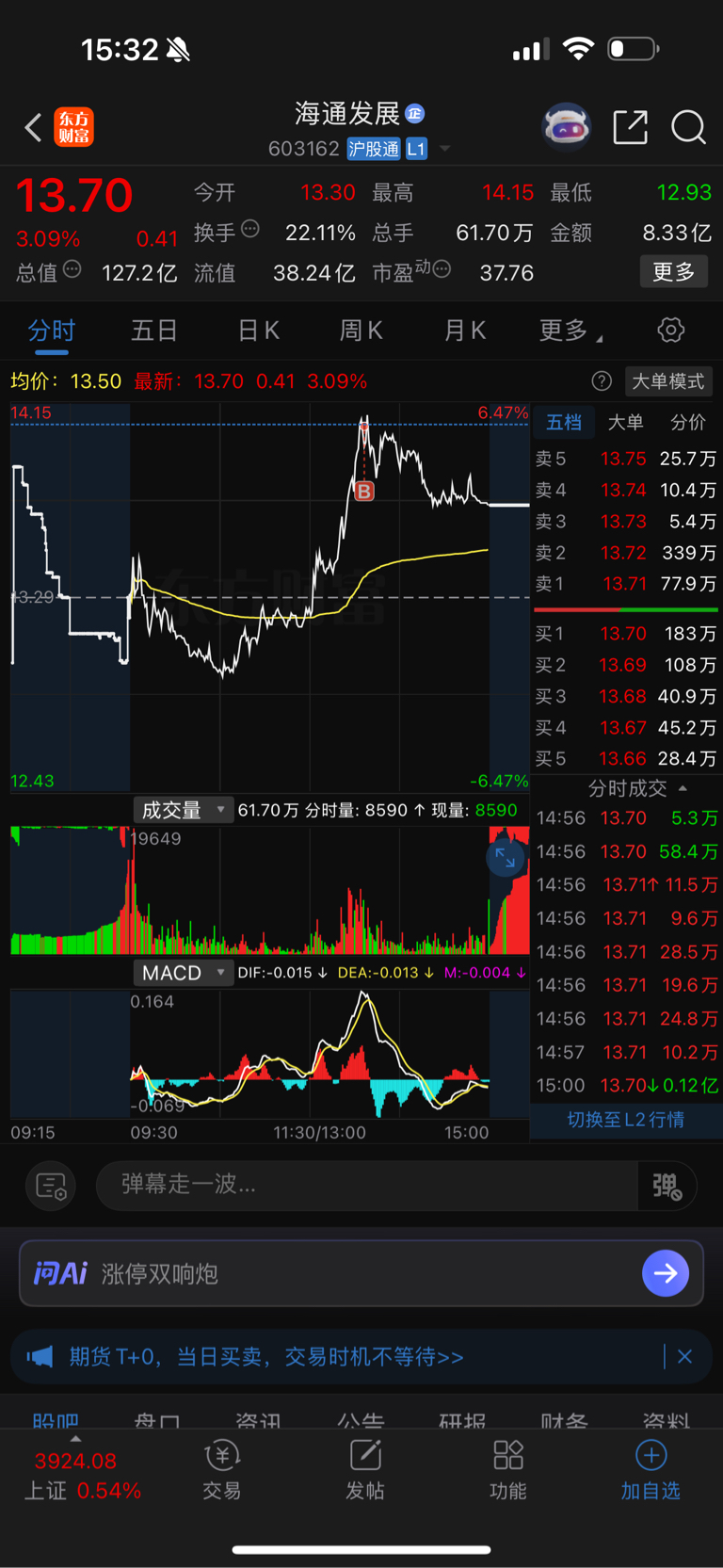The width and height of the screenshot is (723, 1568).
Task: Open the 成交量 indicator dropdown
Action: click(183, 810)
